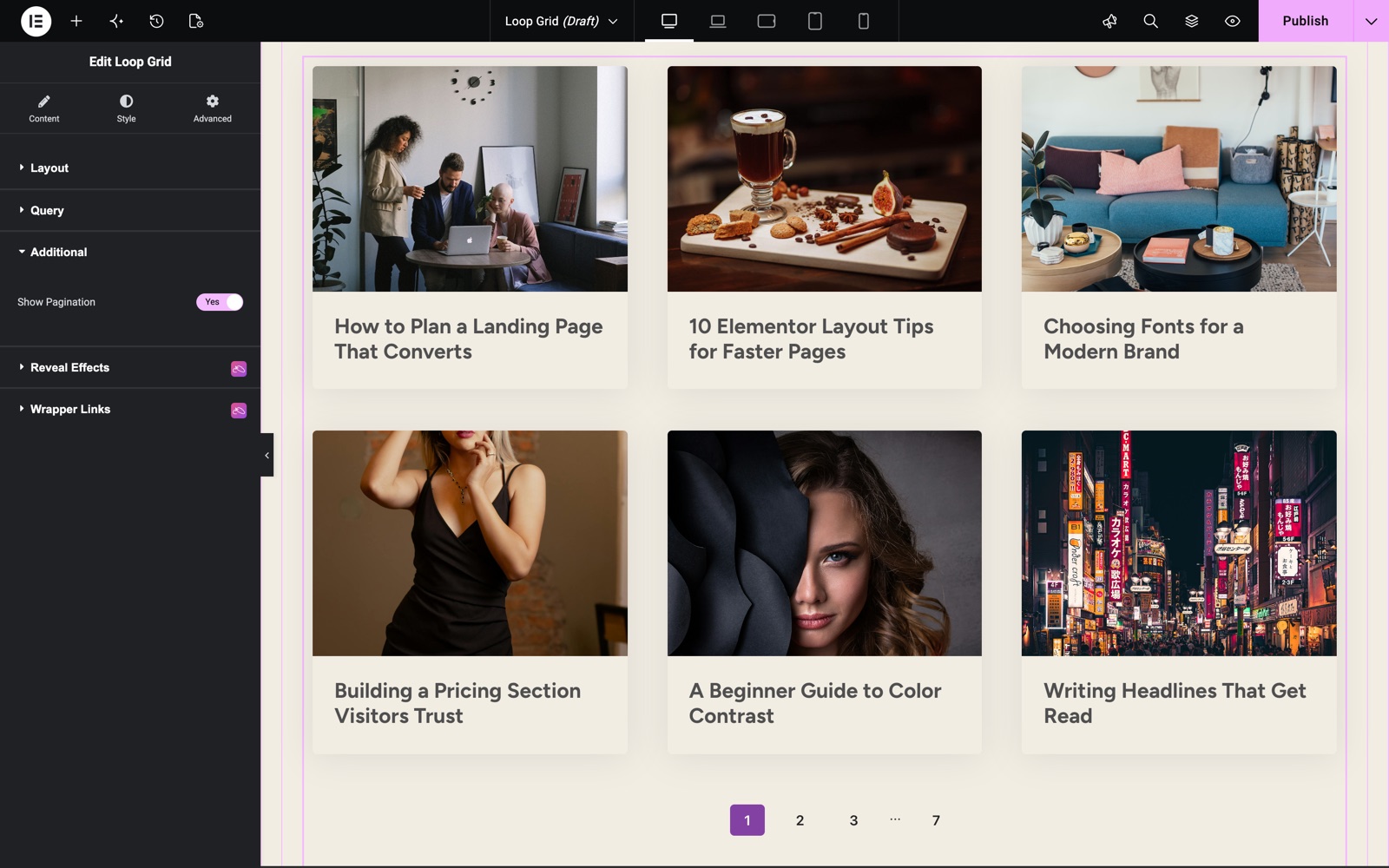1389x868 pixels.
Task: Open the Structure layers icon
Action: click(x=1191, y=21)
